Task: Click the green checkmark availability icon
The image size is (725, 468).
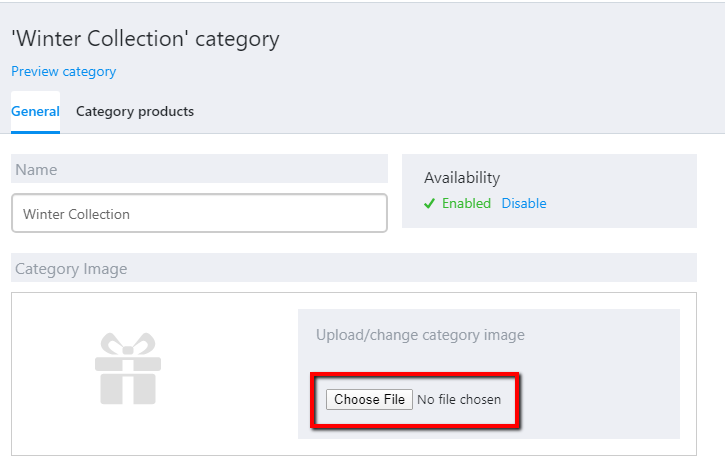Action: click(x=429, y=203)
